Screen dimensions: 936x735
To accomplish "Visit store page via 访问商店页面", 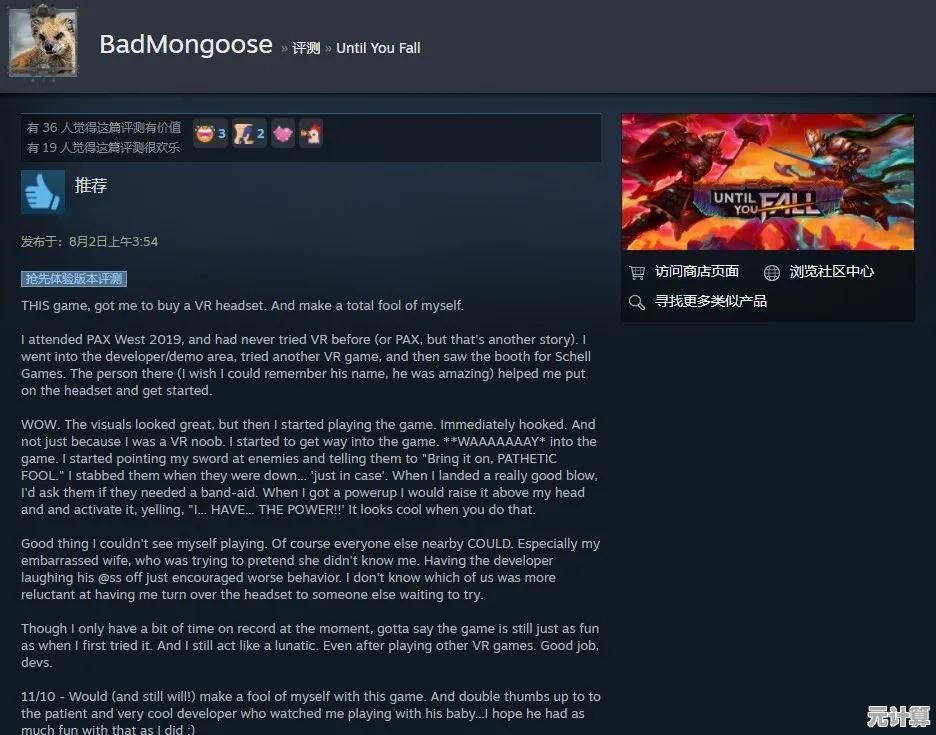I will coord(697,272).
